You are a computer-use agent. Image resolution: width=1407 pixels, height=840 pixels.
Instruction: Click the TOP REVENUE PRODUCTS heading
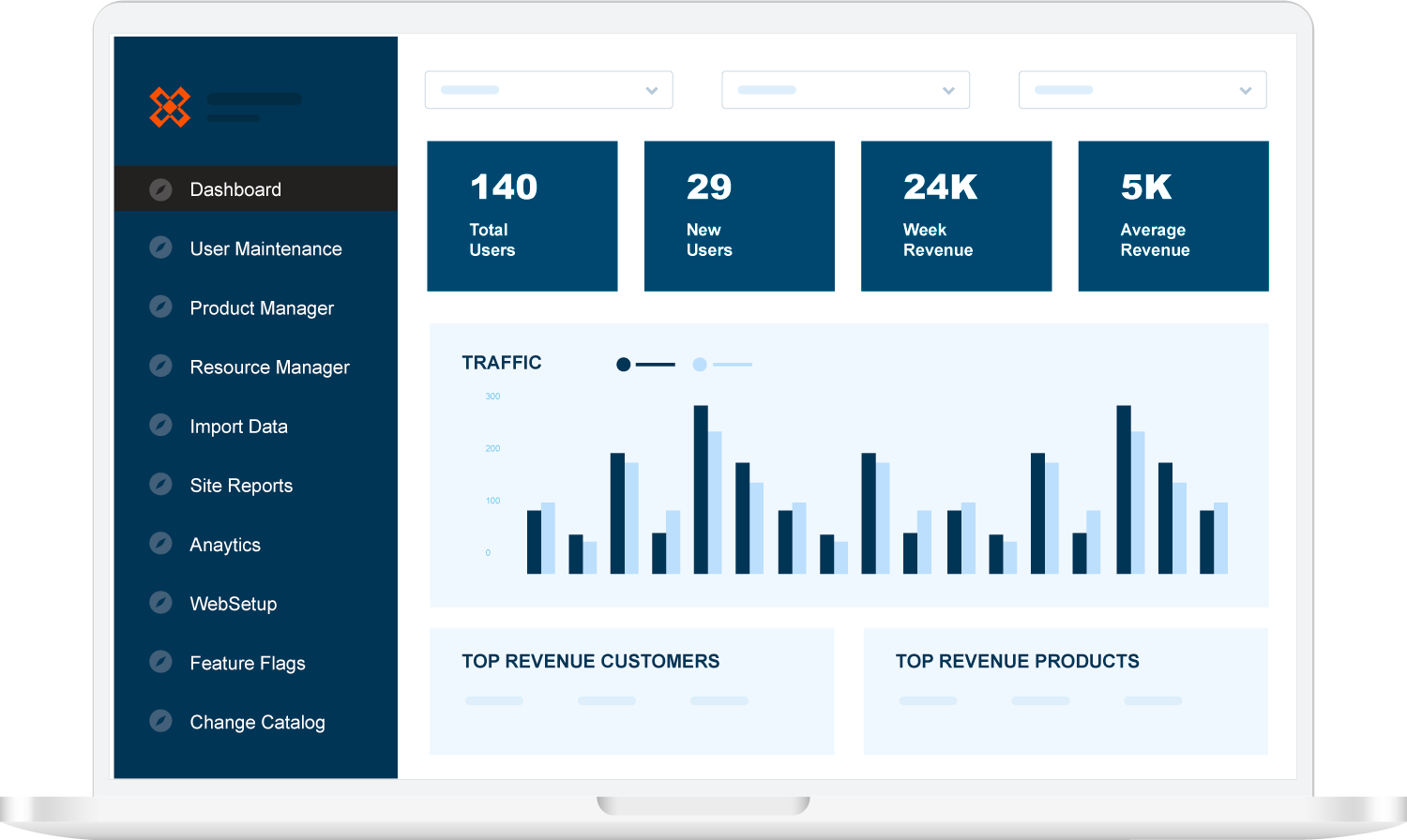pos(1018,661)
